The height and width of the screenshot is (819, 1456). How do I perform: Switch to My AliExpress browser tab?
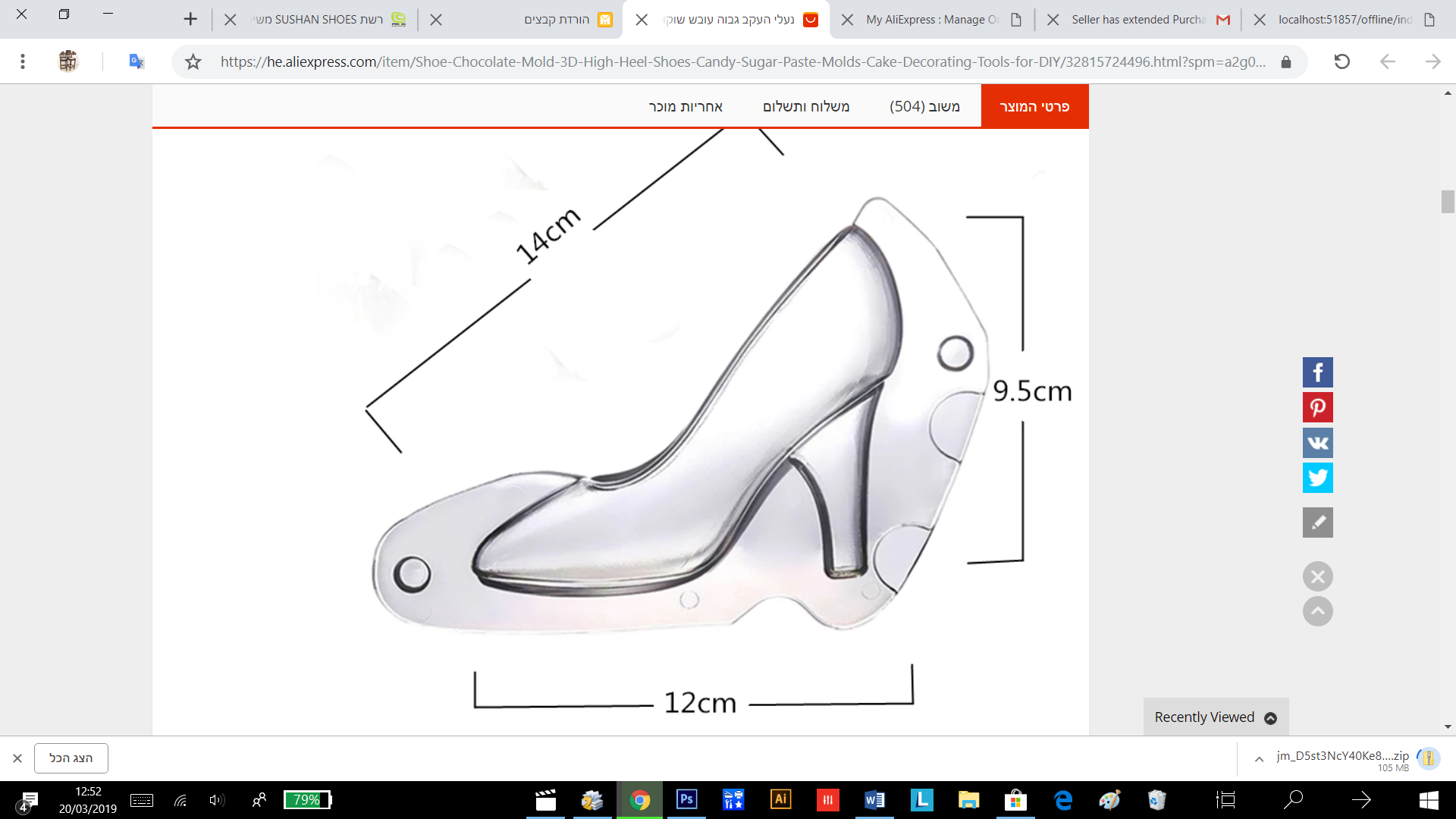pyautogui.click(x=933, y=20)
